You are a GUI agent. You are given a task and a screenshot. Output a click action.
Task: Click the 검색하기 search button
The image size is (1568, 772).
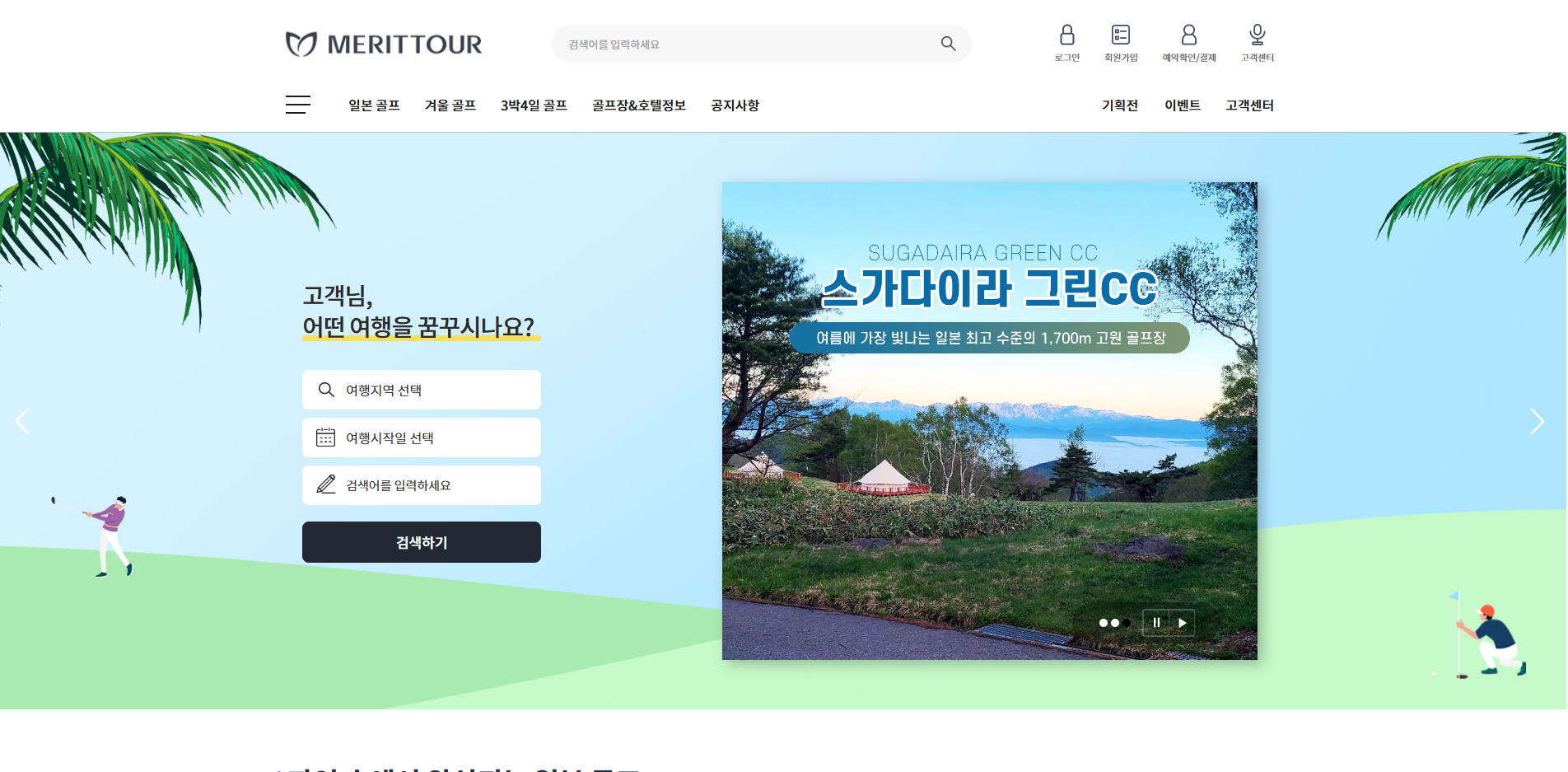click(421, 542)
